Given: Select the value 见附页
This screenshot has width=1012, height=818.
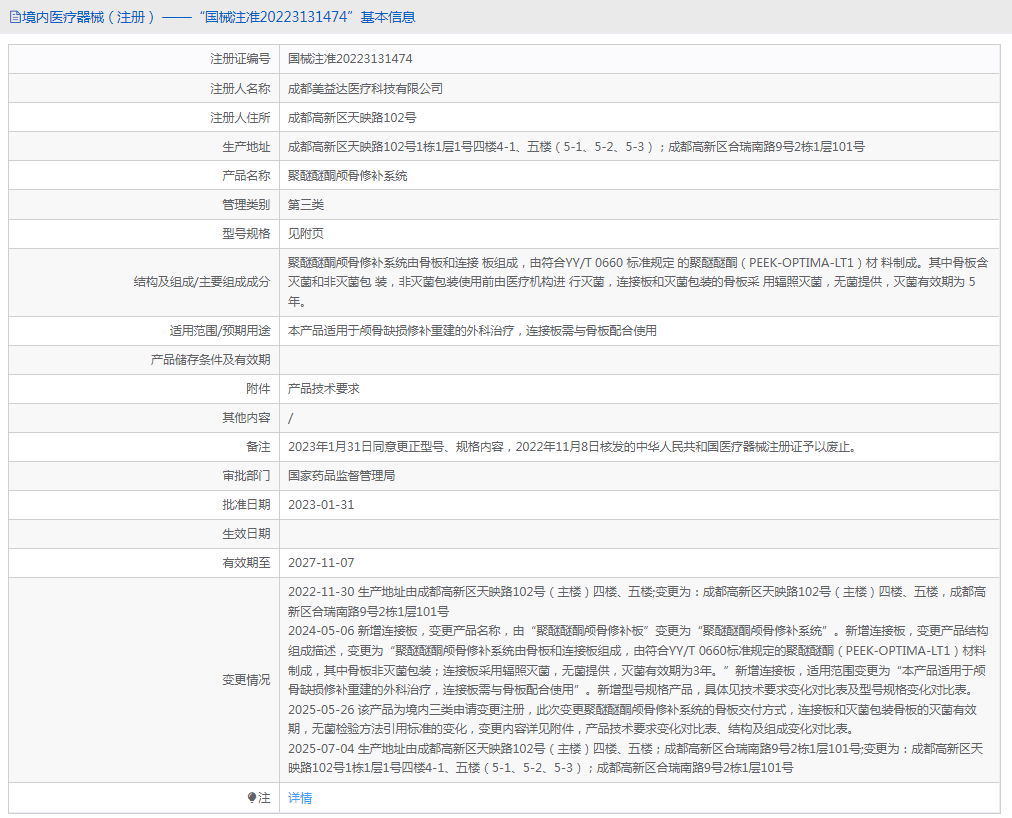Looking at the screenshot, I should pos(306,234).
